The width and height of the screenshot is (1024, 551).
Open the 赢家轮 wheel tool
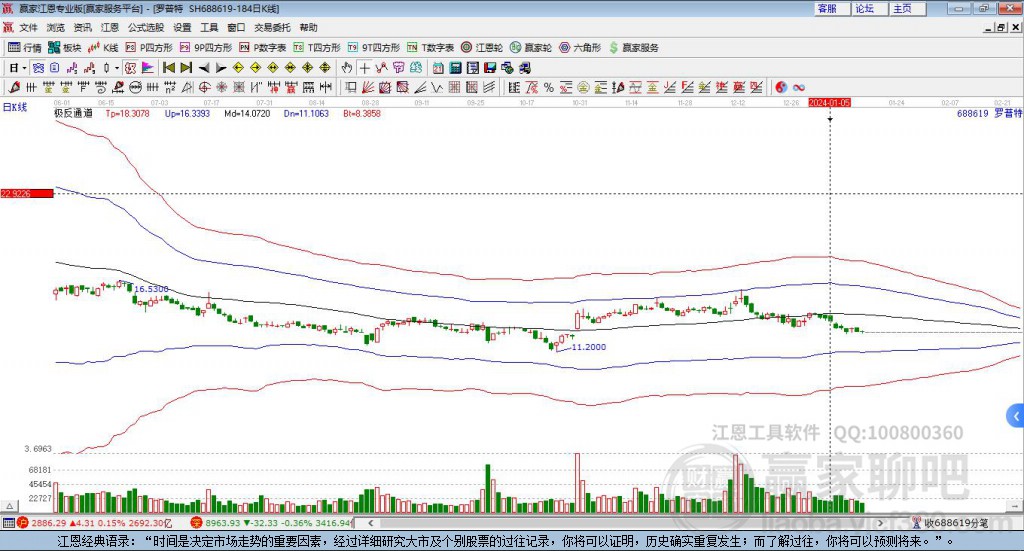531,48
